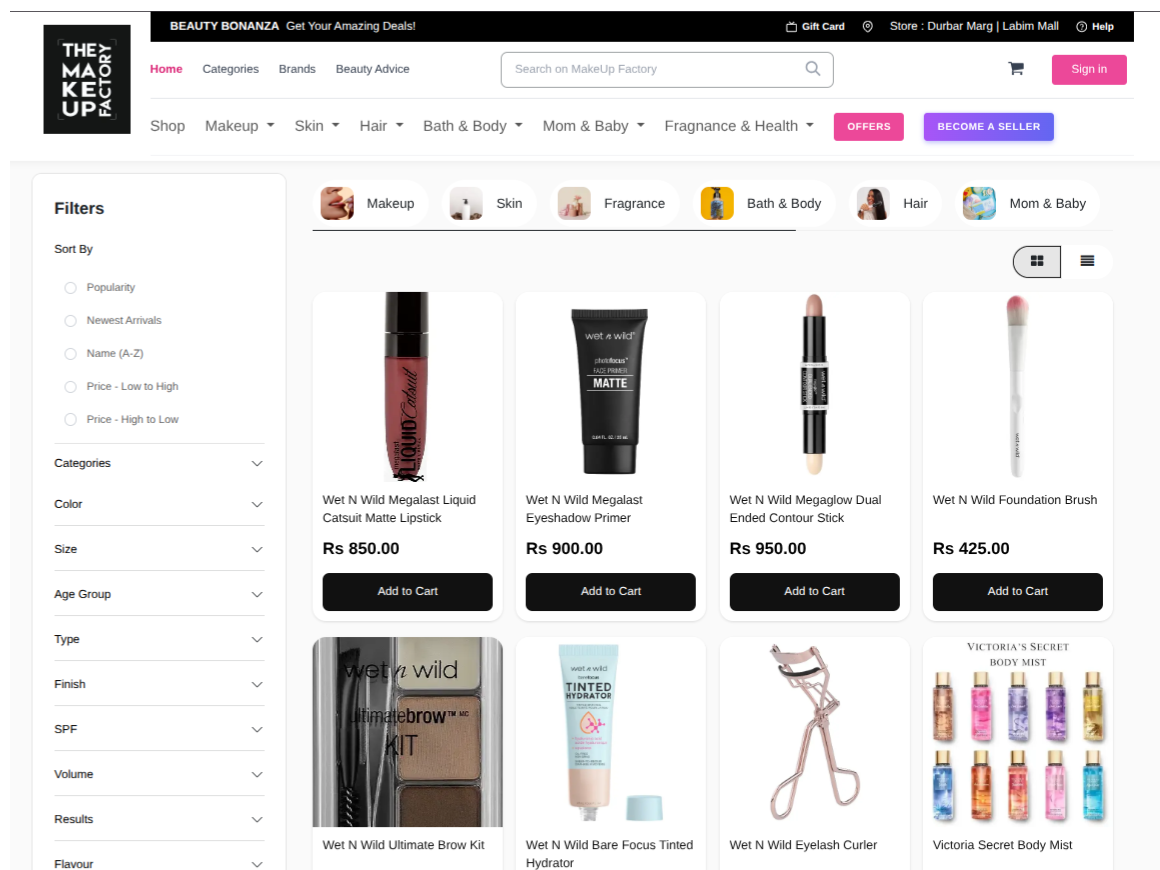This screenshot has width=1160, height=870.
Task: Open the Categories menu item
Action: click(231, 69)
